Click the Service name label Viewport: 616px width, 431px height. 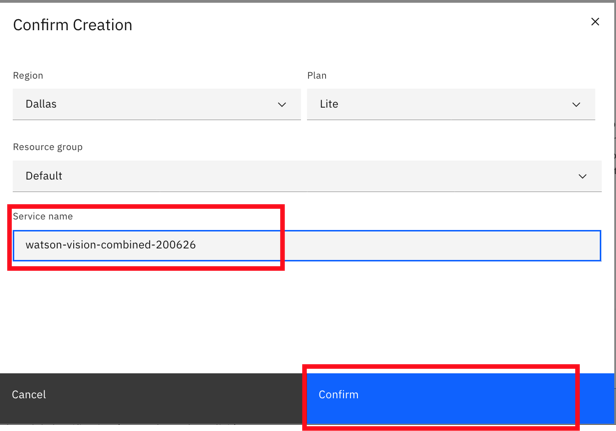coord(42,216)
